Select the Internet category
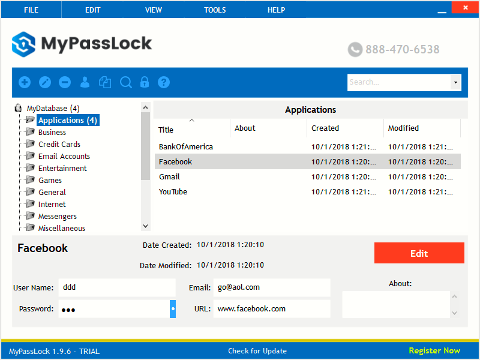The width and height of the screenshot is (480, 360). click(x=52, y=204)
